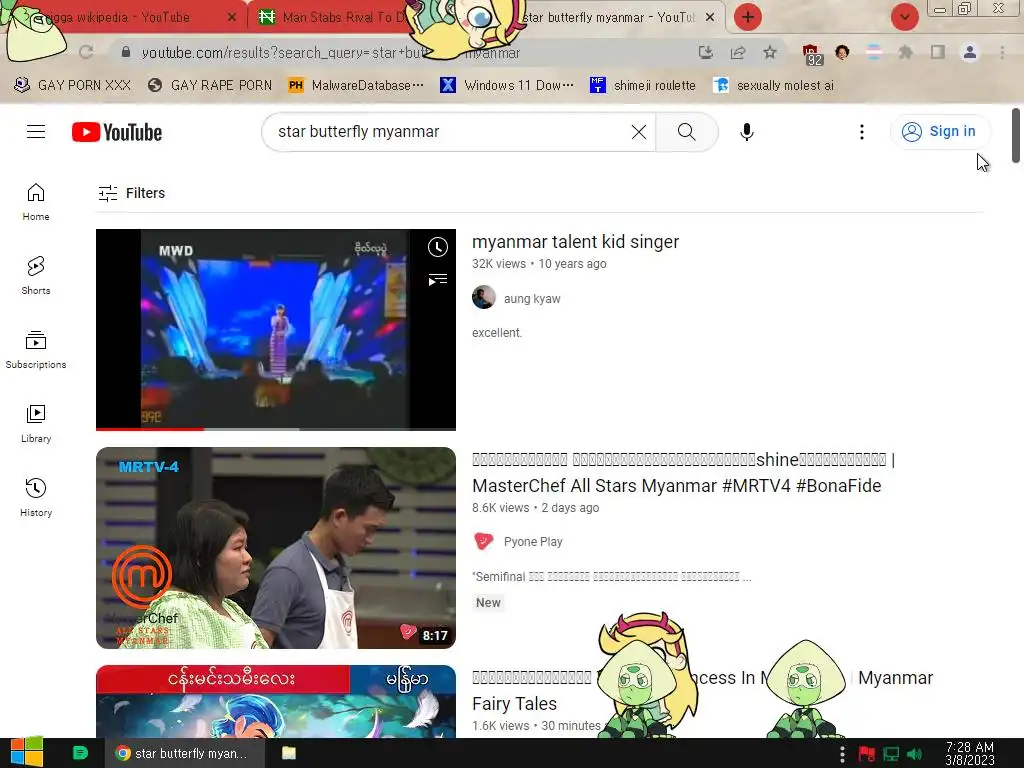The height and width of the screenshot is (768, 1024).
Task: Sign in to YouTube
Action: point(940,131)
